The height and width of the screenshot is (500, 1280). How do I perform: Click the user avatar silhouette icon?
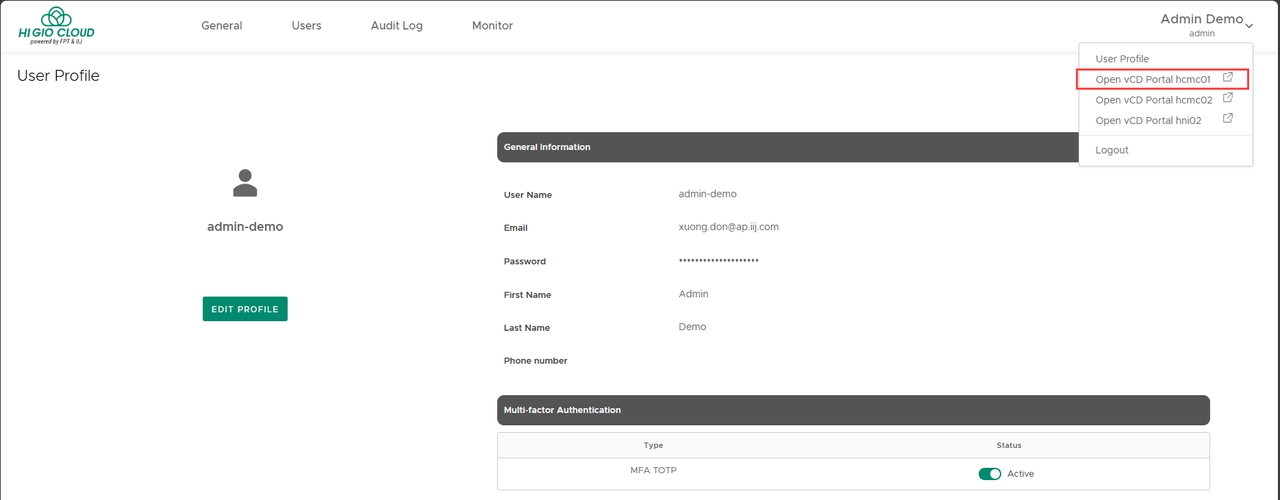245,183
